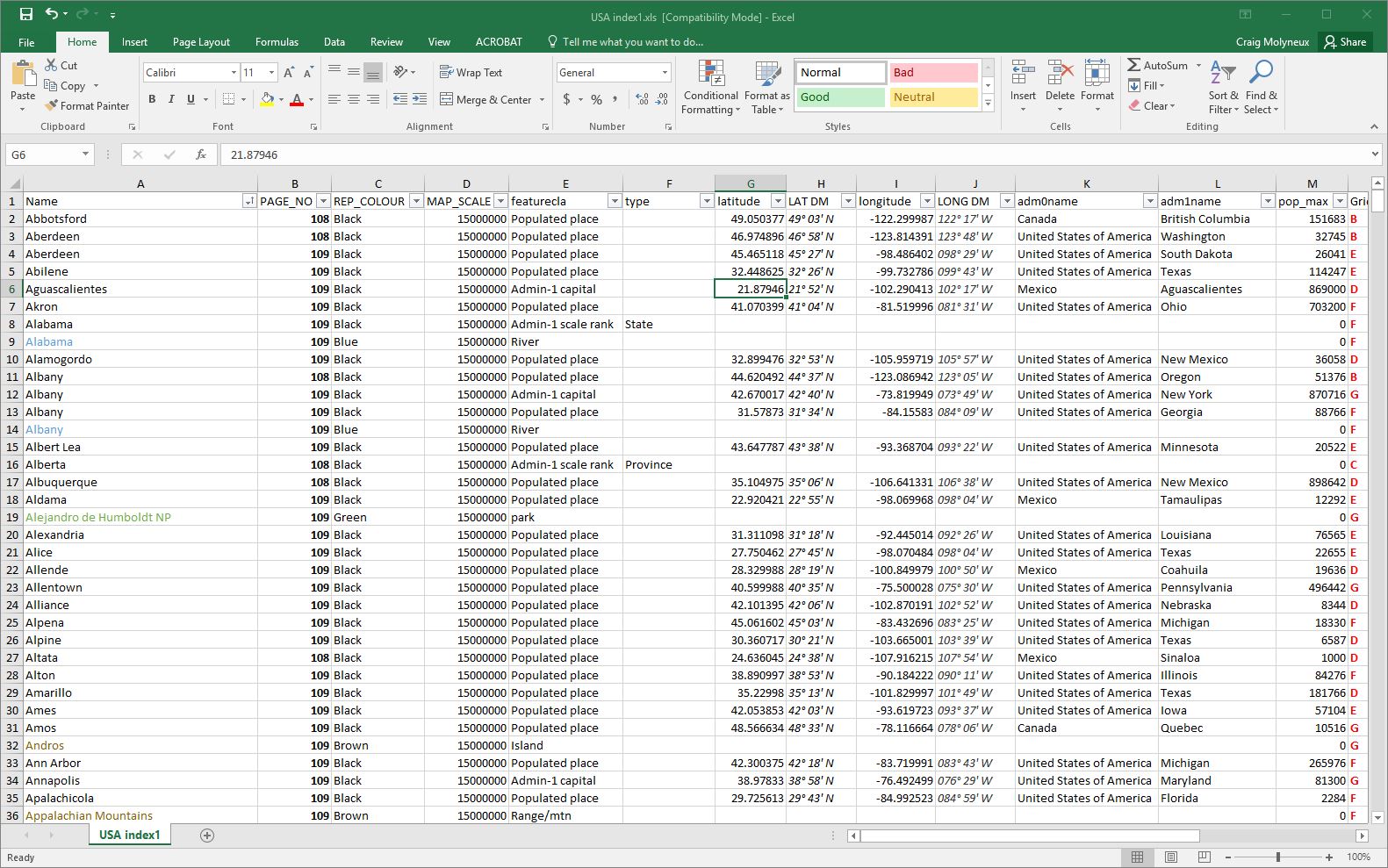Apply the Bad cell style swatch
The width and height of the screenshot is (1388, 868).
[x=933, y=73]
